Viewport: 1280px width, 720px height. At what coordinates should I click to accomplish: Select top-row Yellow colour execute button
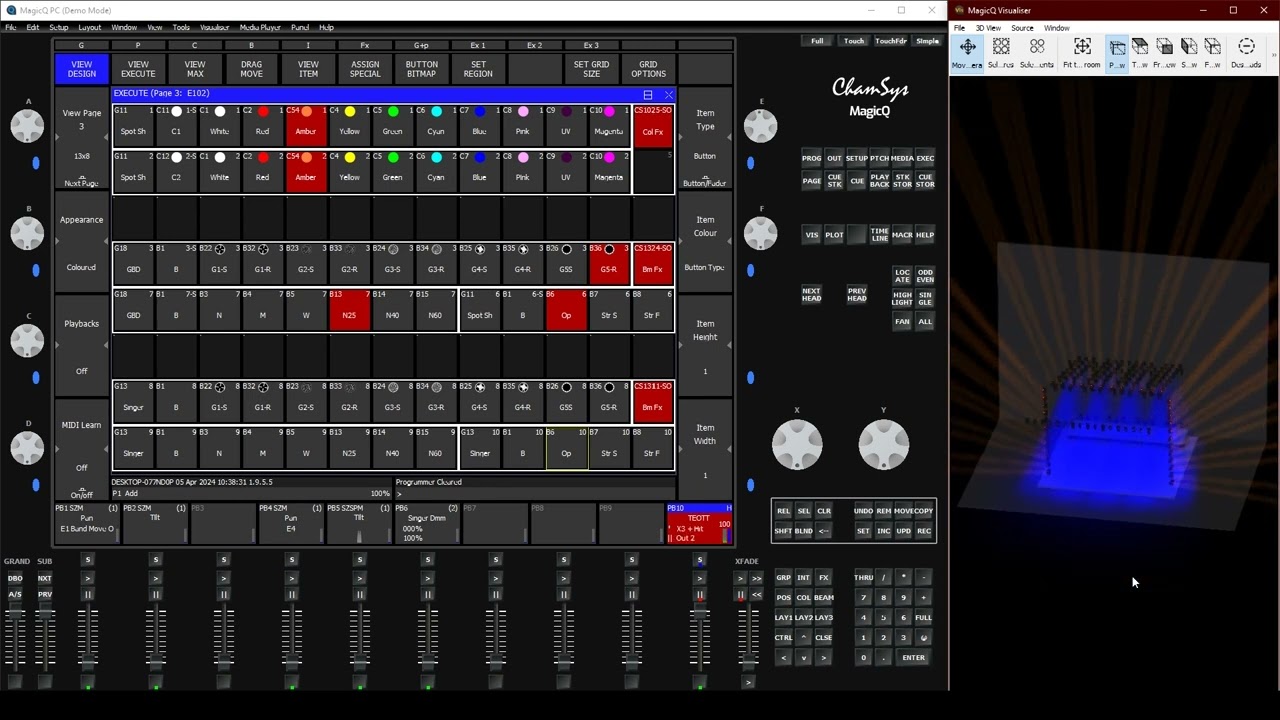[x=349, y=124]
